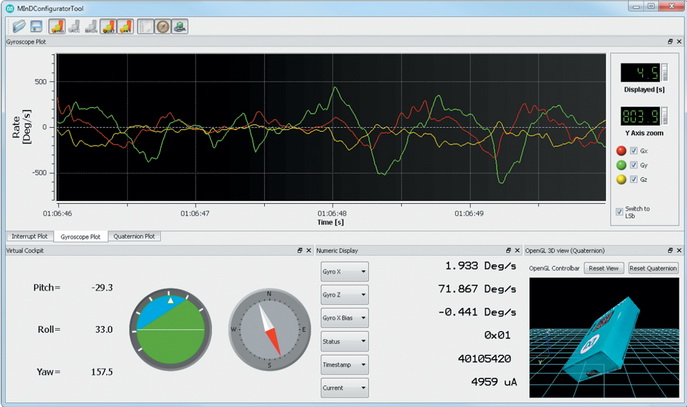
Task: Switch to the Interrupt Plot tab
Action: click(29, 236)
